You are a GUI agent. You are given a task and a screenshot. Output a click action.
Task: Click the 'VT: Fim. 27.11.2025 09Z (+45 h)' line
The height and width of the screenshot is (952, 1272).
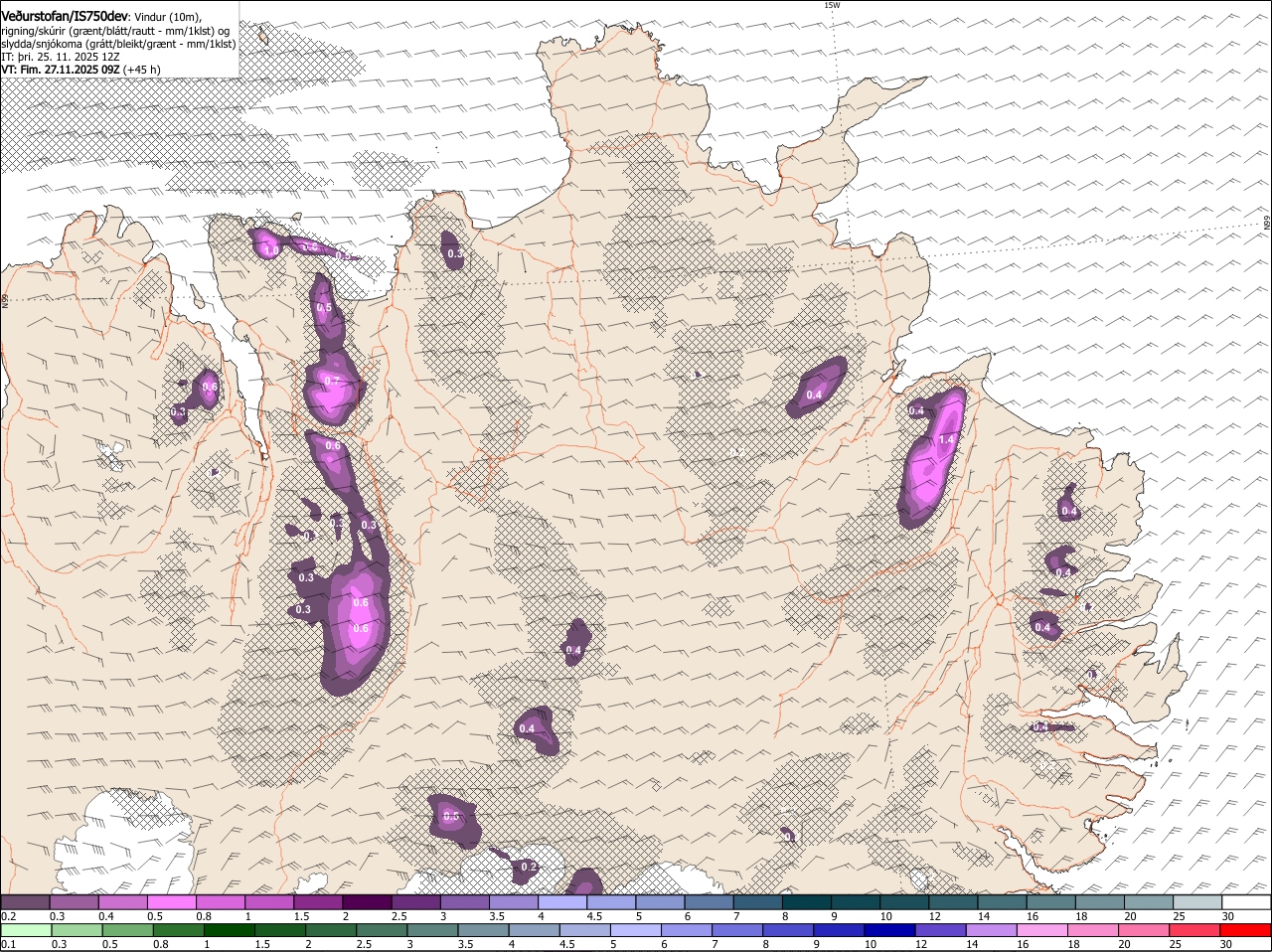[x=80, y=70]
